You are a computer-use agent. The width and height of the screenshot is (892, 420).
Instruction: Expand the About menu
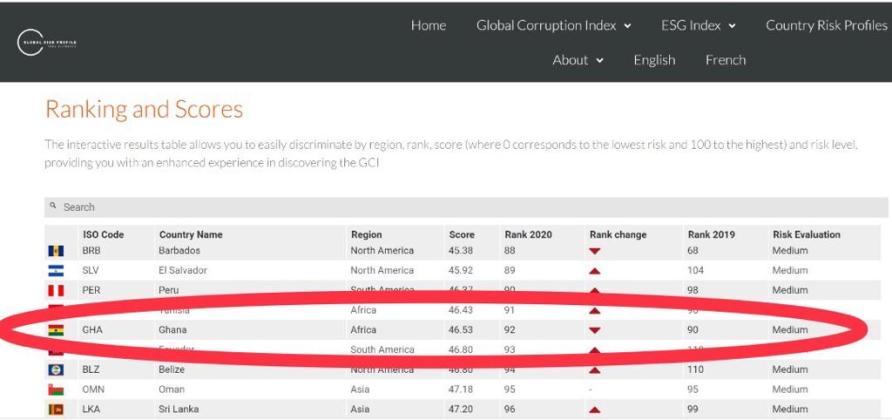(578, 60)
